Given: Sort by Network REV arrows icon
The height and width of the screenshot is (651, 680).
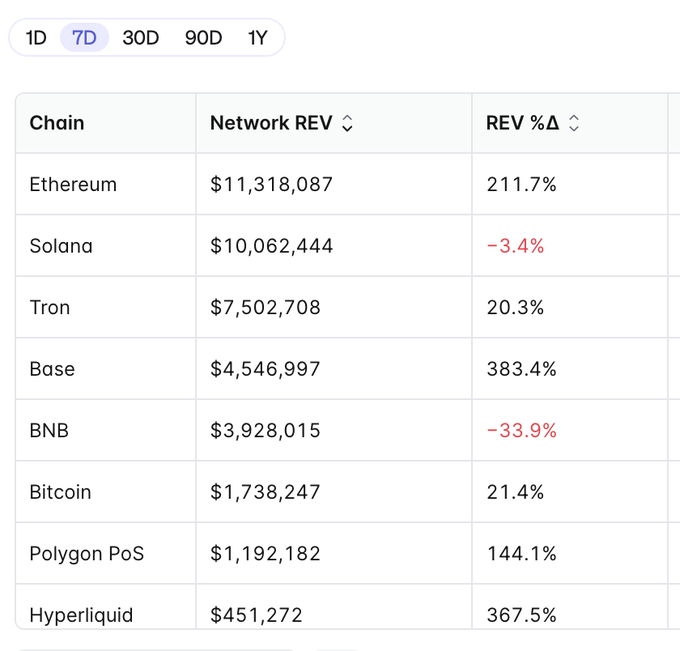Looking at the screenshot, I should click(347, 124).
